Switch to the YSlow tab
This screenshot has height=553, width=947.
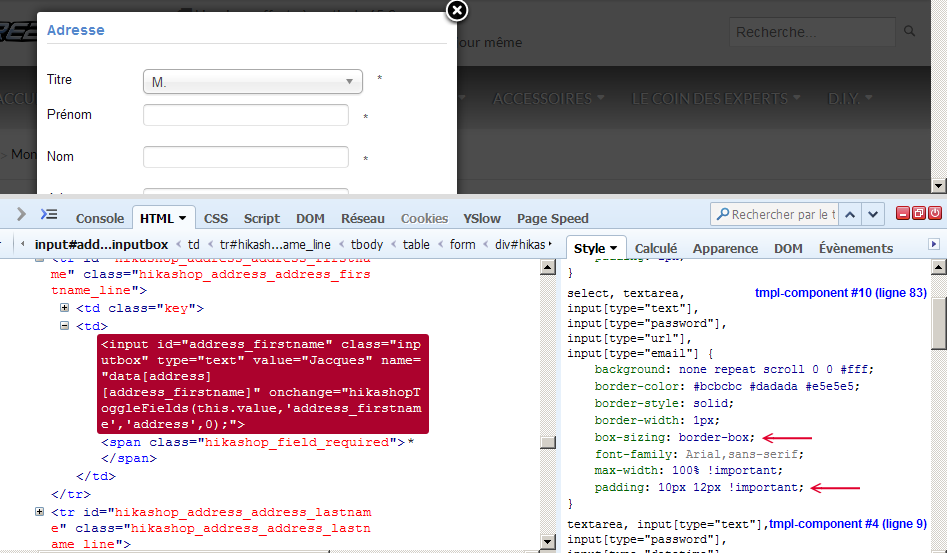tap(482, 219)
